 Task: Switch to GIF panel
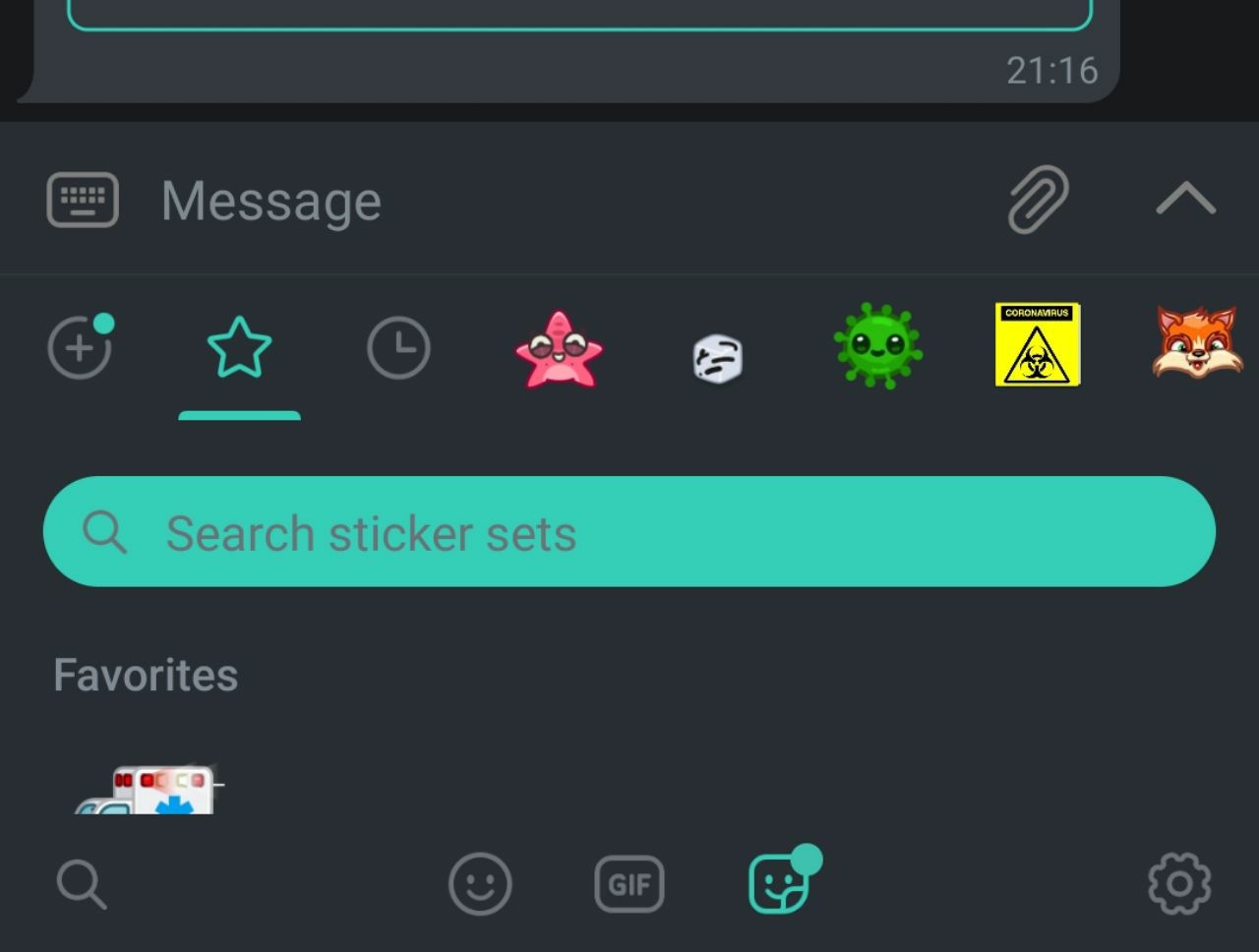coord(629,884)
